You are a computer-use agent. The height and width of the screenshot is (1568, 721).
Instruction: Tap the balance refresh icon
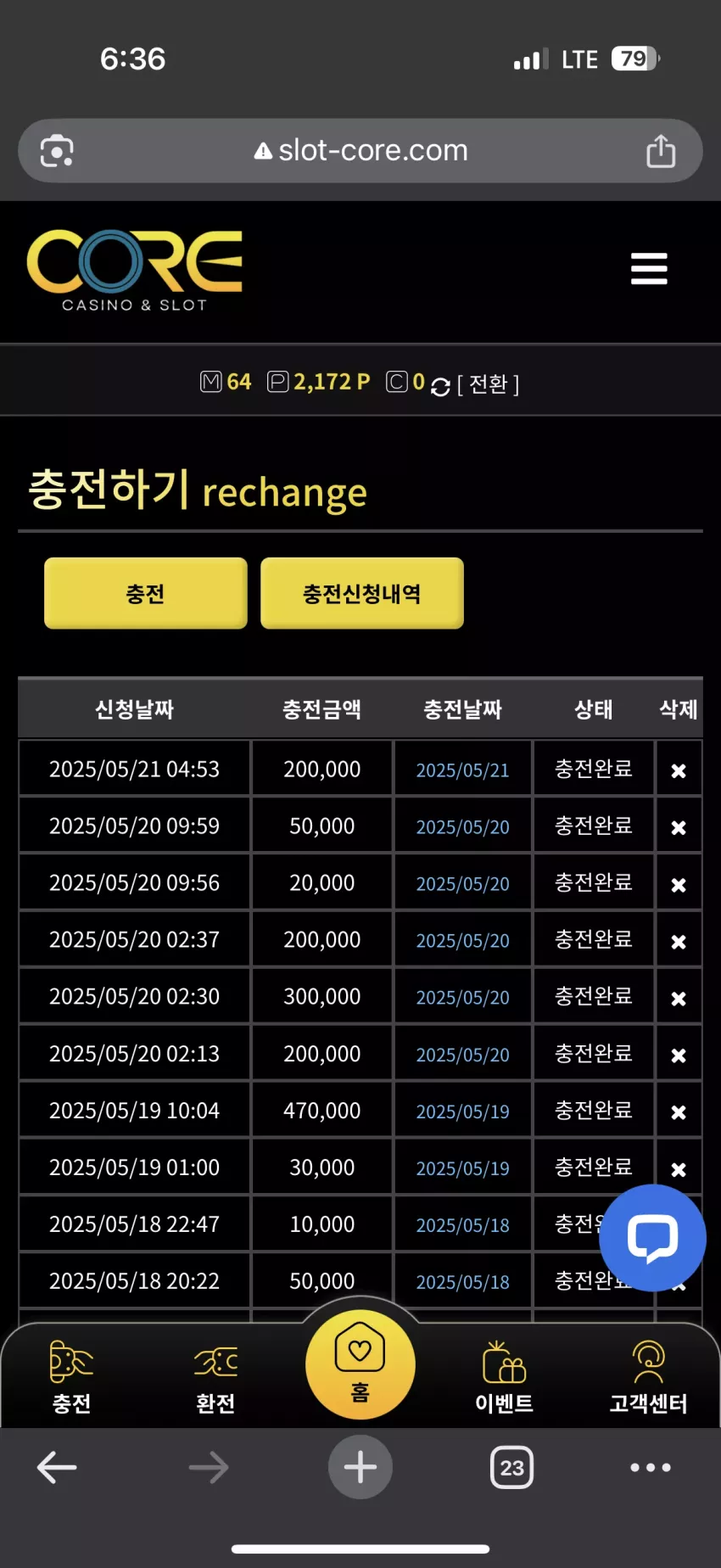point(440,387)
